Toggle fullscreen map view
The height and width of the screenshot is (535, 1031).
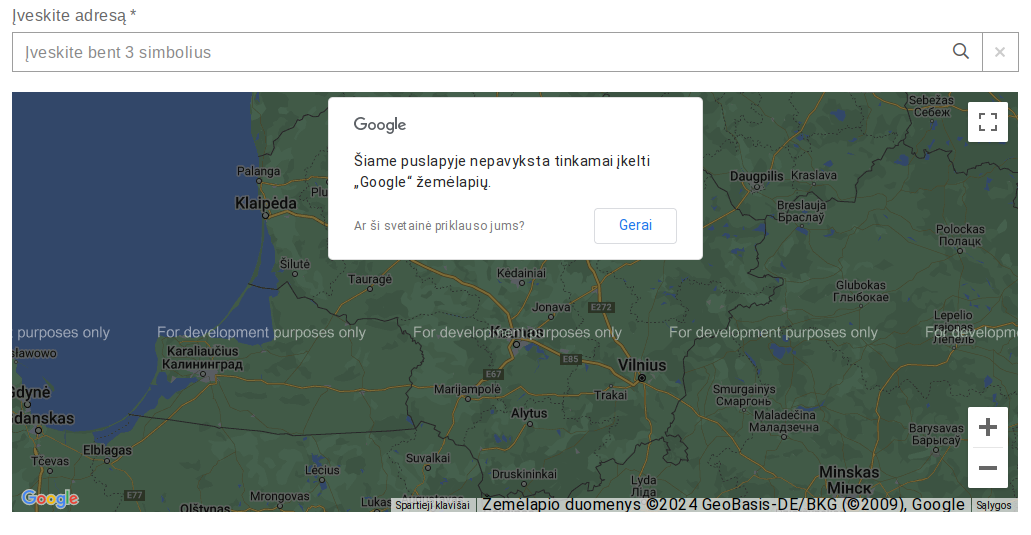coord(988,122)
